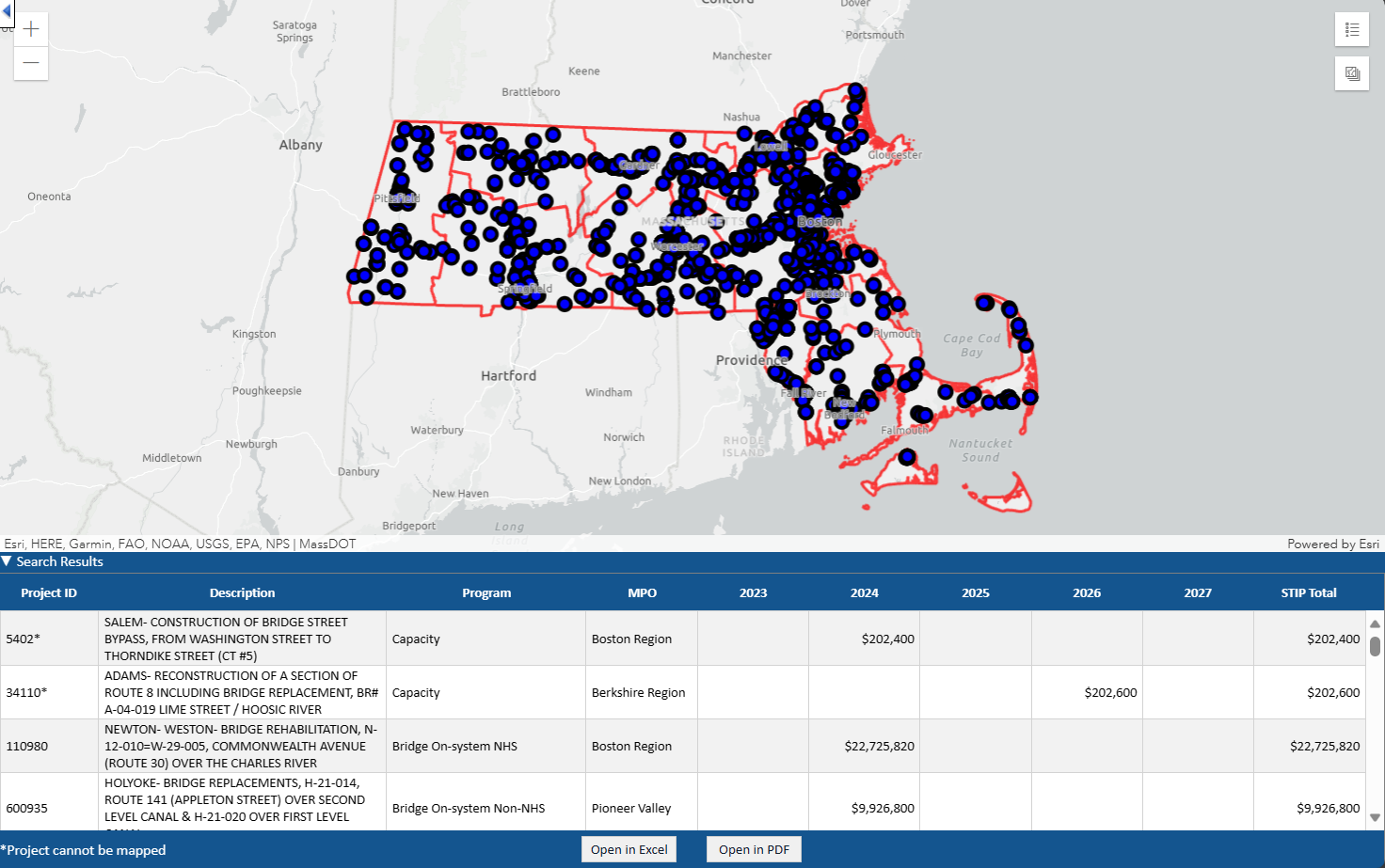Viewport: 1385px width, 868px height.
Task: Select the project marker on Martha's Vineyard
Action: pyautogui.click(x=906, y=457)
